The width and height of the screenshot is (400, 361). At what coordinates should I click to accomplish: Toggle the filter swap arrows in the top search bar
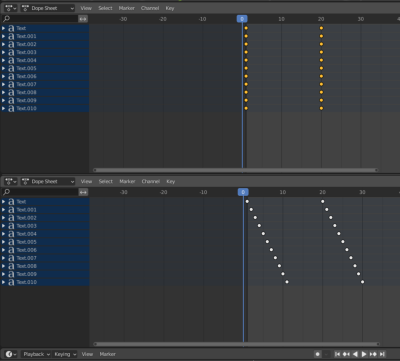[83, 19]
